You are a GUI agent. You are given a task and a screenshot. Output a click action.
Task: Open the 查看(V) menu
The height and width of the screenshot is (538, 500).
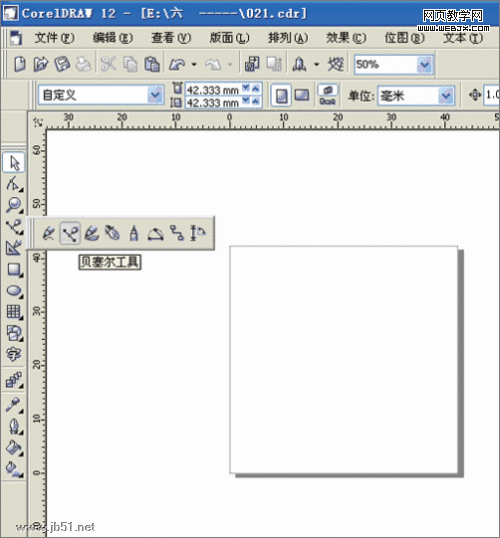coord(171,38)
